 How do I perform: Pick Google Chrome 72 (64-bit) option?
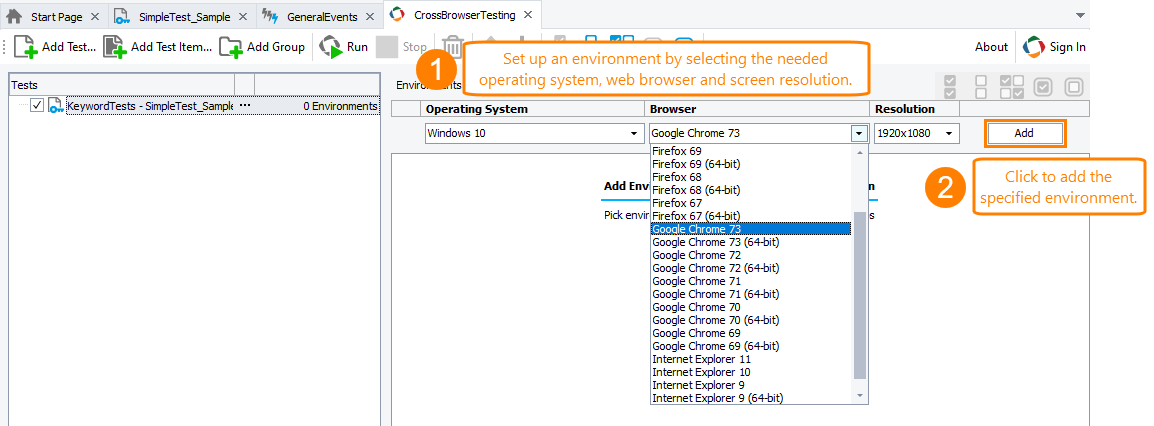click(x=751, y=268)
